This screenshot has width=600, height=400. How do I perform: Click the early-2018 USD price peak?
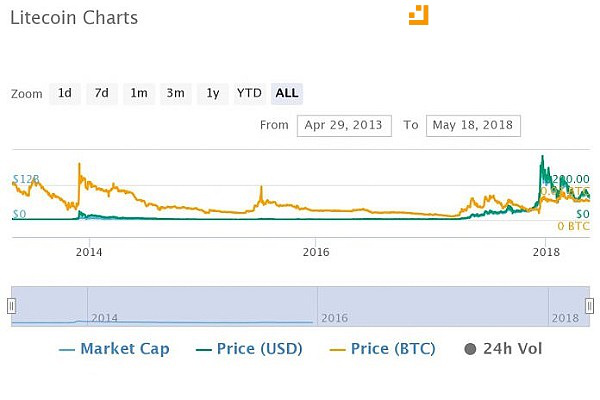pos(542,157)
